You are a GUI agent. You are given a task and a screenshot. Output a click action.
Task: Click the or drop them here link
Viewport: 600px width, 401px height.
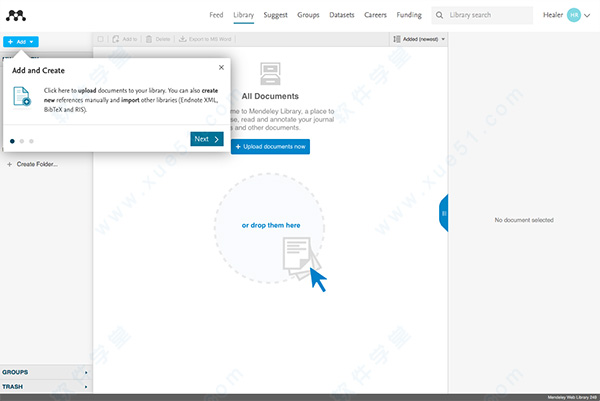click(x=271, y=225)
